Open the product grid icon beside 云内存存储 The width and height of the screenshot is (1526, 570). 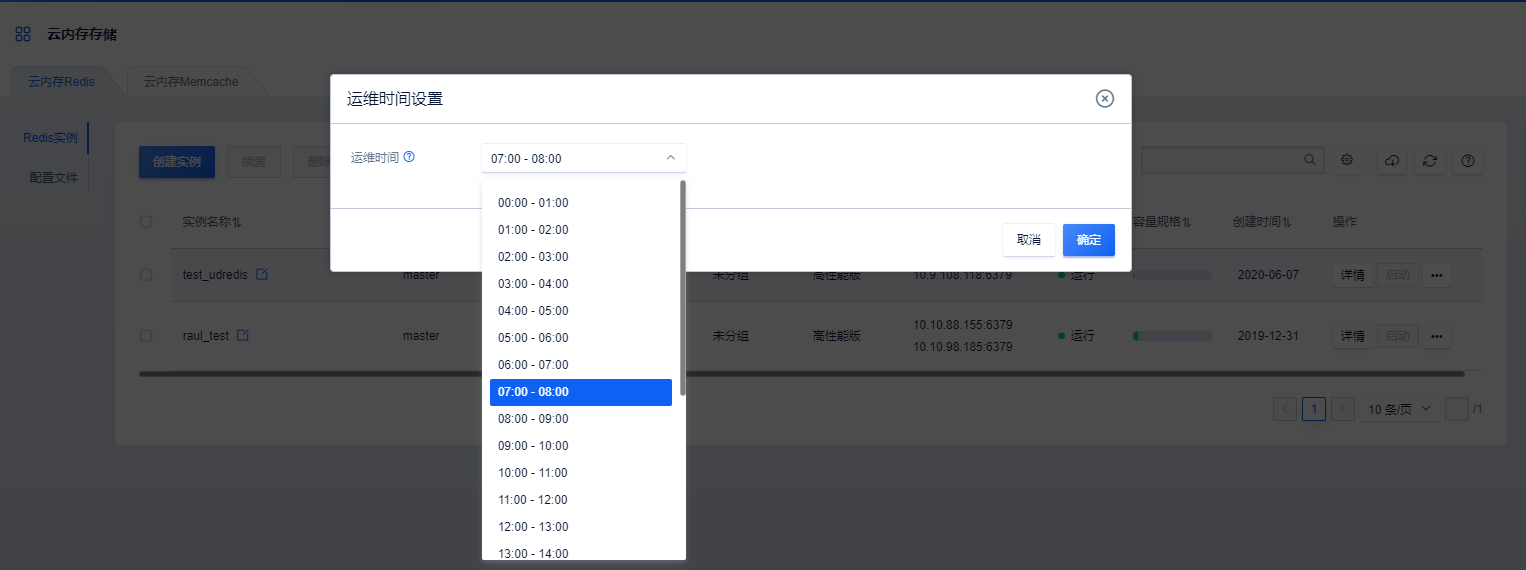23,34
